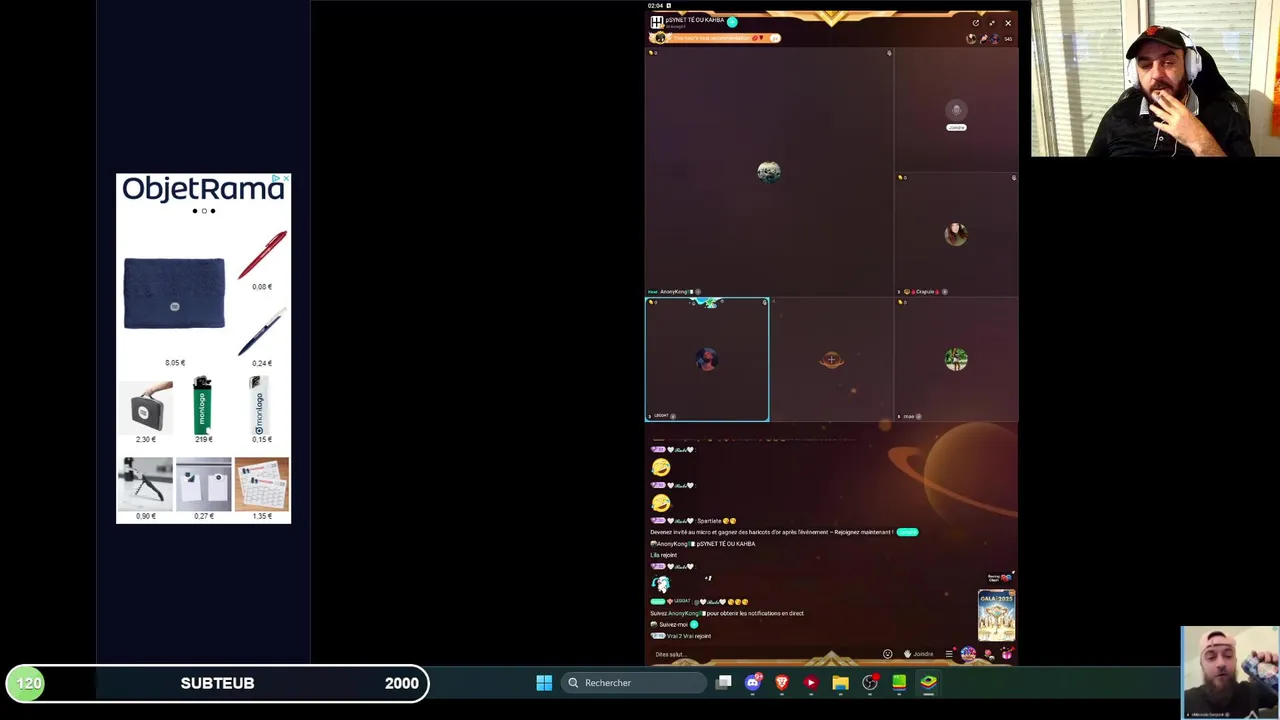The width and height of the screenshot is (1280, 720).
Task: Open Crapule guest avatar
Action: click(956, 234)
